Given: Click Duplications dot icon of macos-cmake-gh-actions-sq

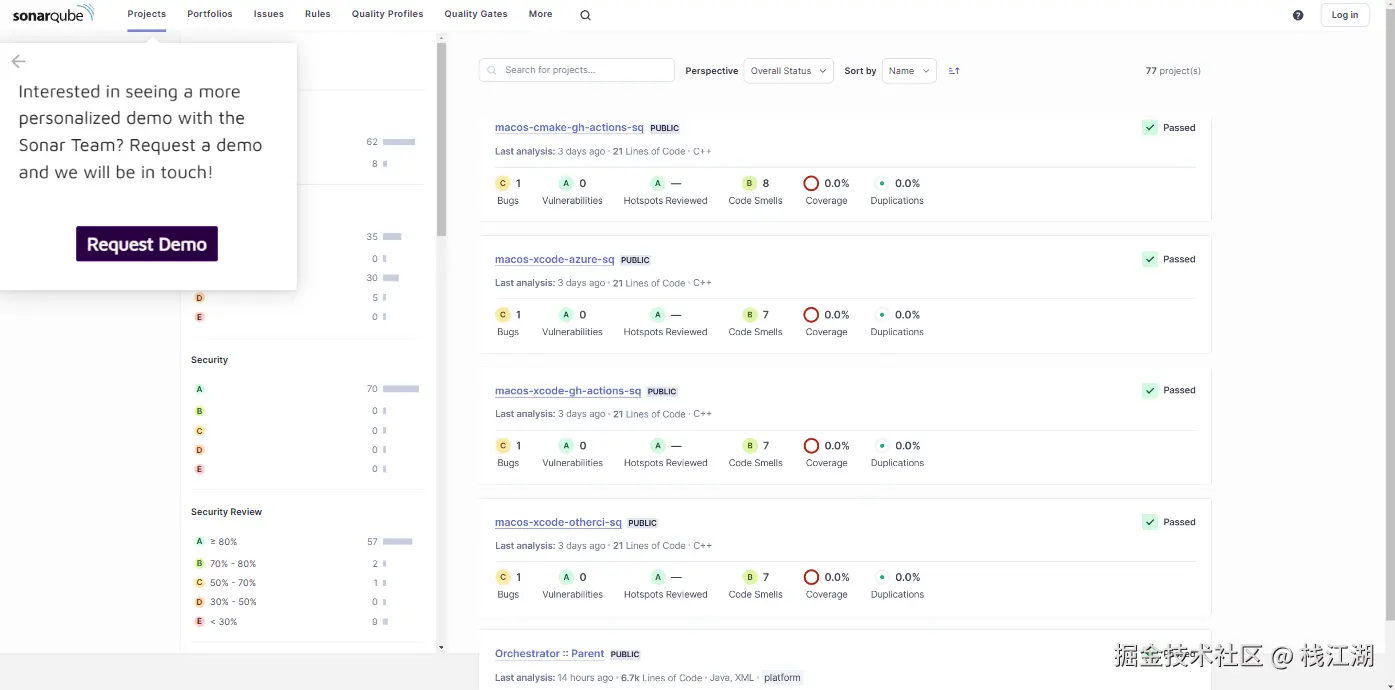Looking at the screenshot, I should tap(881, 183).
